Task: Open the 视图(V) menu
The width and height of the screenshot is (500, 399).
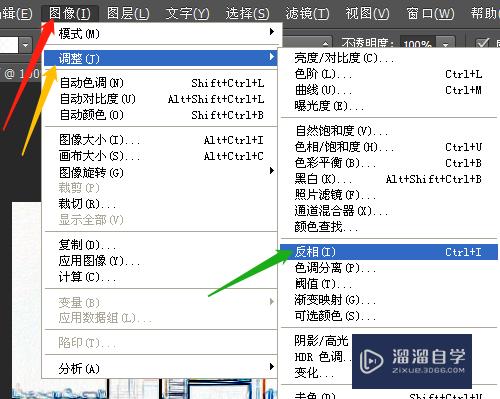Action: pos(367,14)
